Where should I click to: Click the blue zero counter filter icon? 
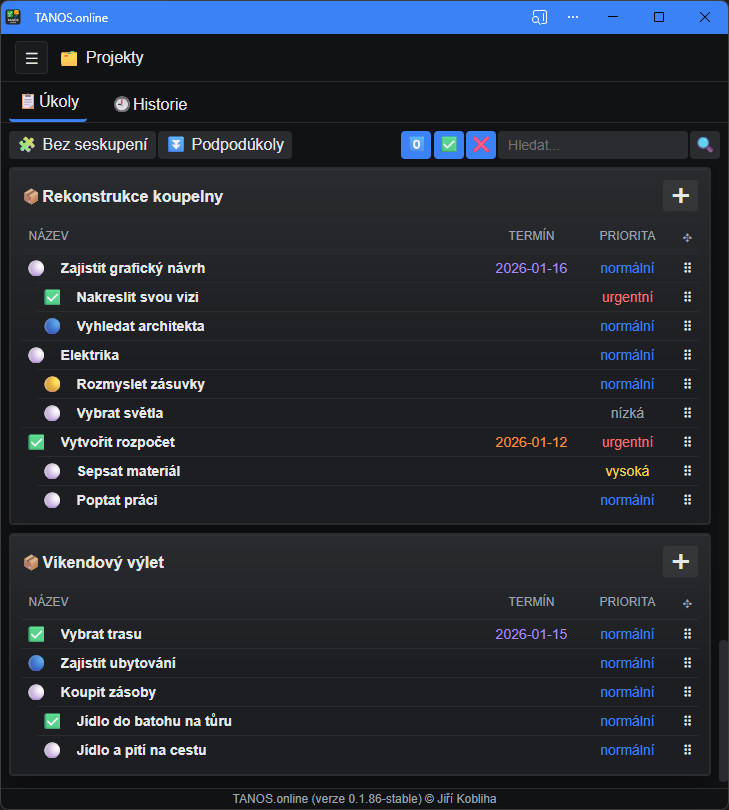coord(416,145)
